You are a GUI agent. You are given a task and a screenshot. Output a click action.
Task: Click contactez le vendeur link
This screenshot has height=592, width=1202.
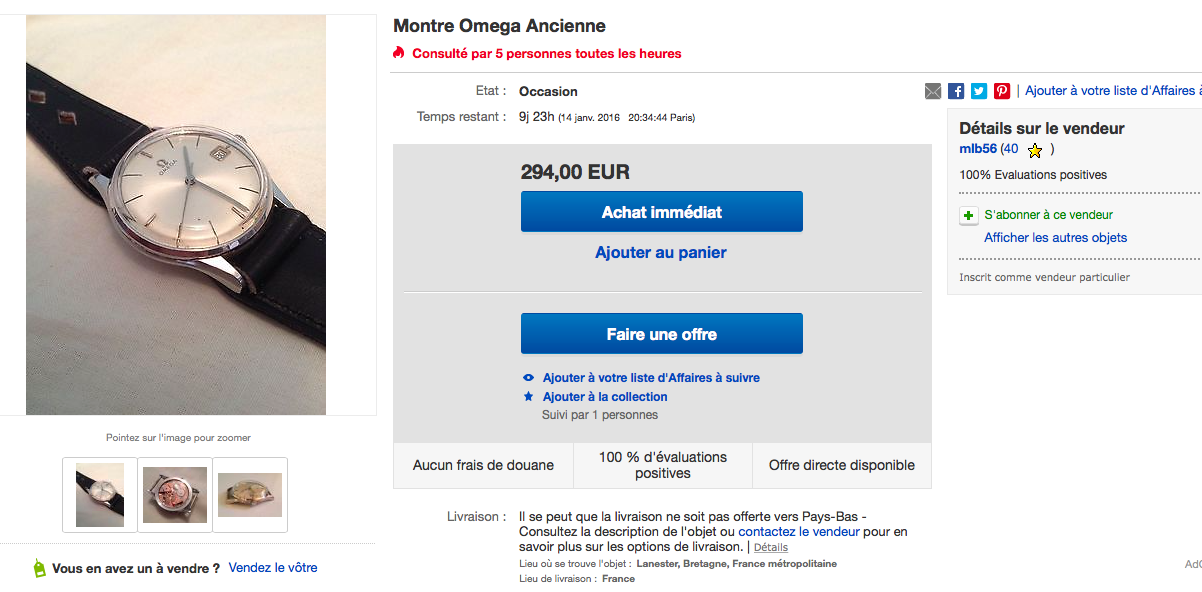click(799, 532)
